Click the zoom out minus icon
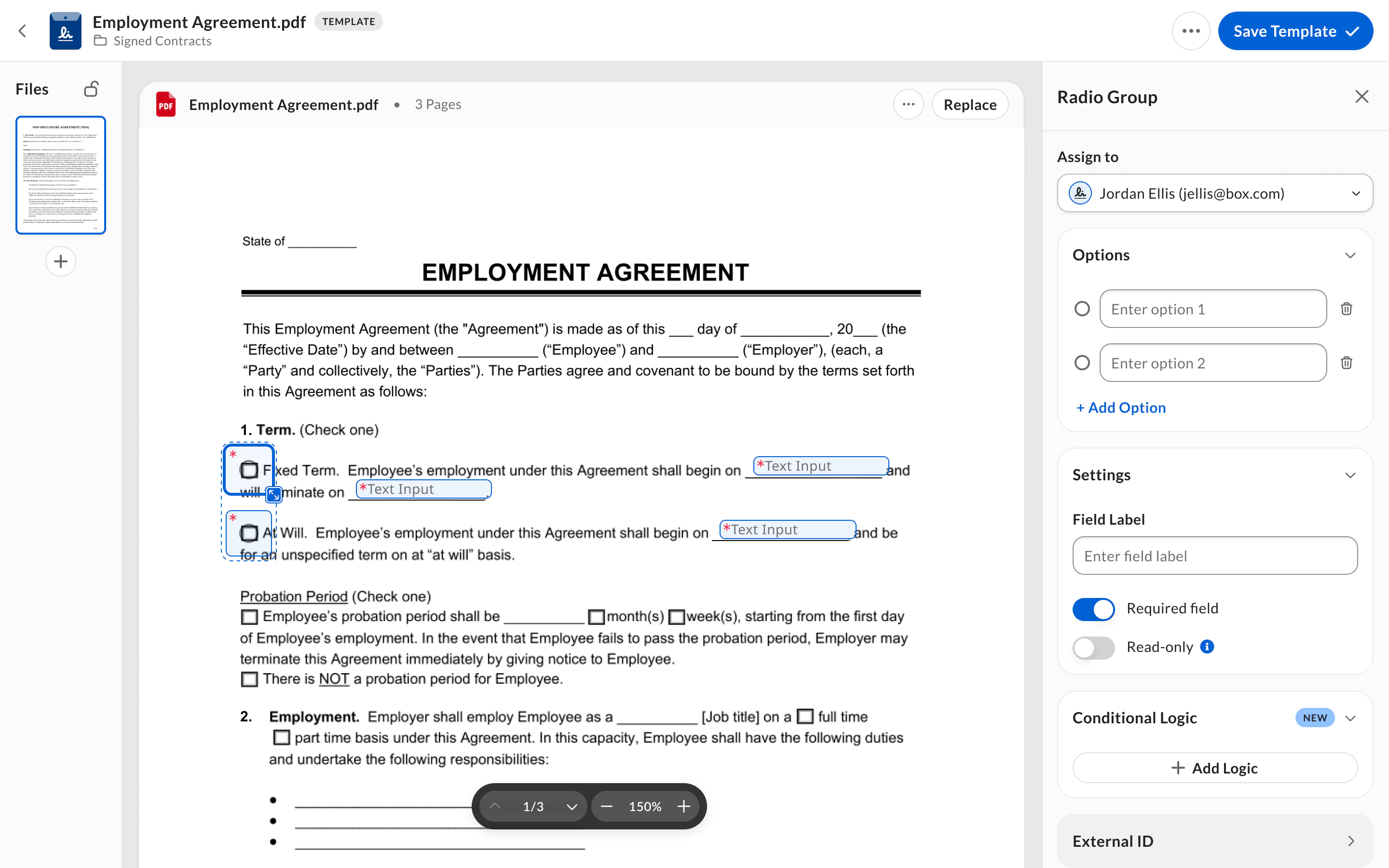The height and width of the screenshot is (868, 1389). [606, 807]
